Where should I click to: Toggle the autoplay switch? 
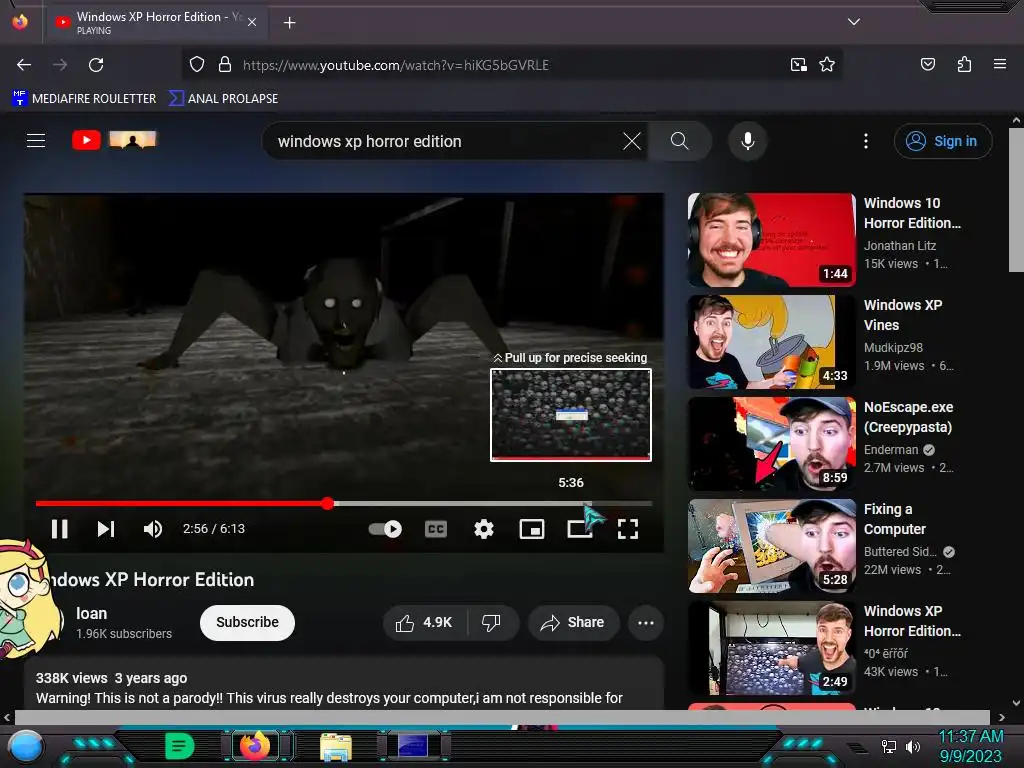point(385,529)
